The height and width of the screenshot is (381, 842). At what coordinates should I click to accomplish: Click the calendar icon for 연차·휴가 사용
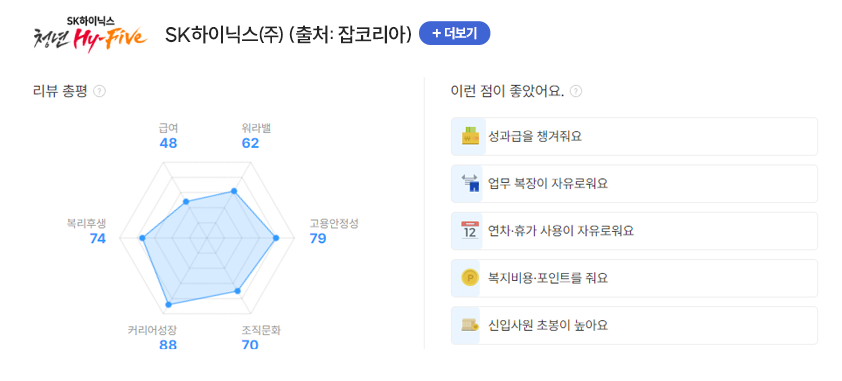tap(469, 231)
